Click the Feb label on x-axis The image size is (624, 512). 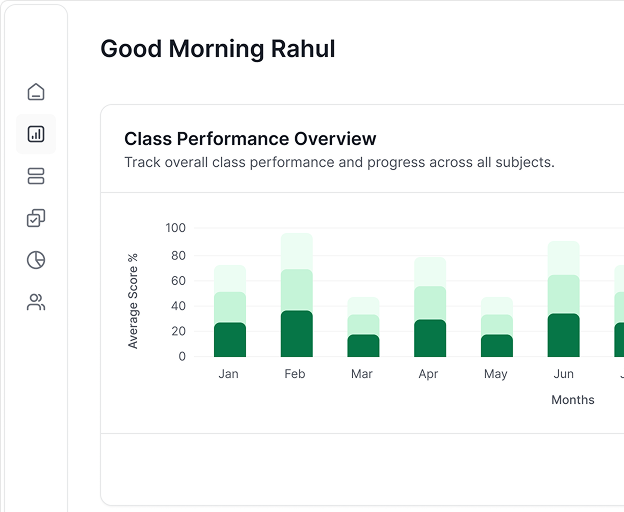pyautogui.click(x=295, y=374)
